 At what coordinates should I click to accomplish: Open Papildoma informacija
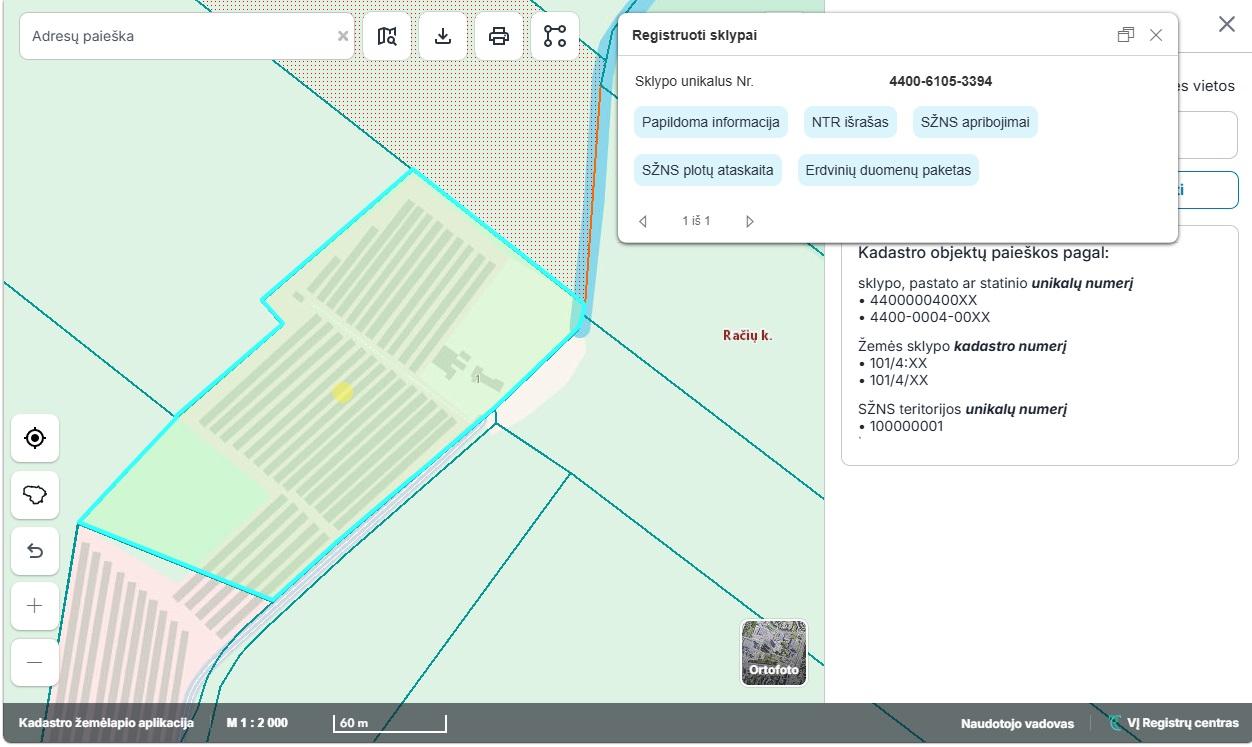pos(711,122)
